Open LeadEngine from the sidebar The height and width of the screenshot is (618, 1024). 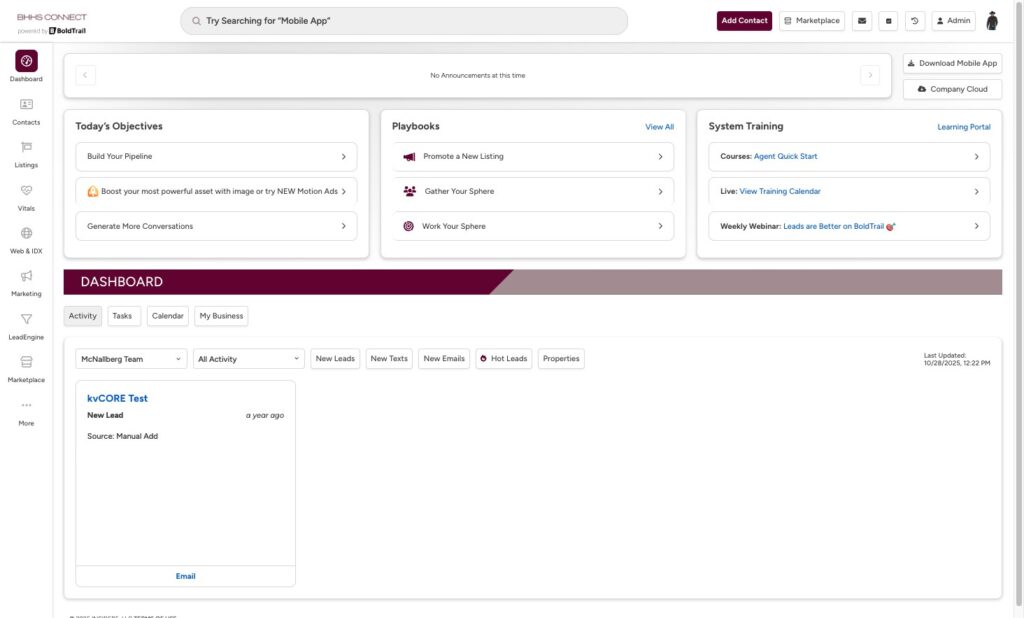tap(26, 325)
